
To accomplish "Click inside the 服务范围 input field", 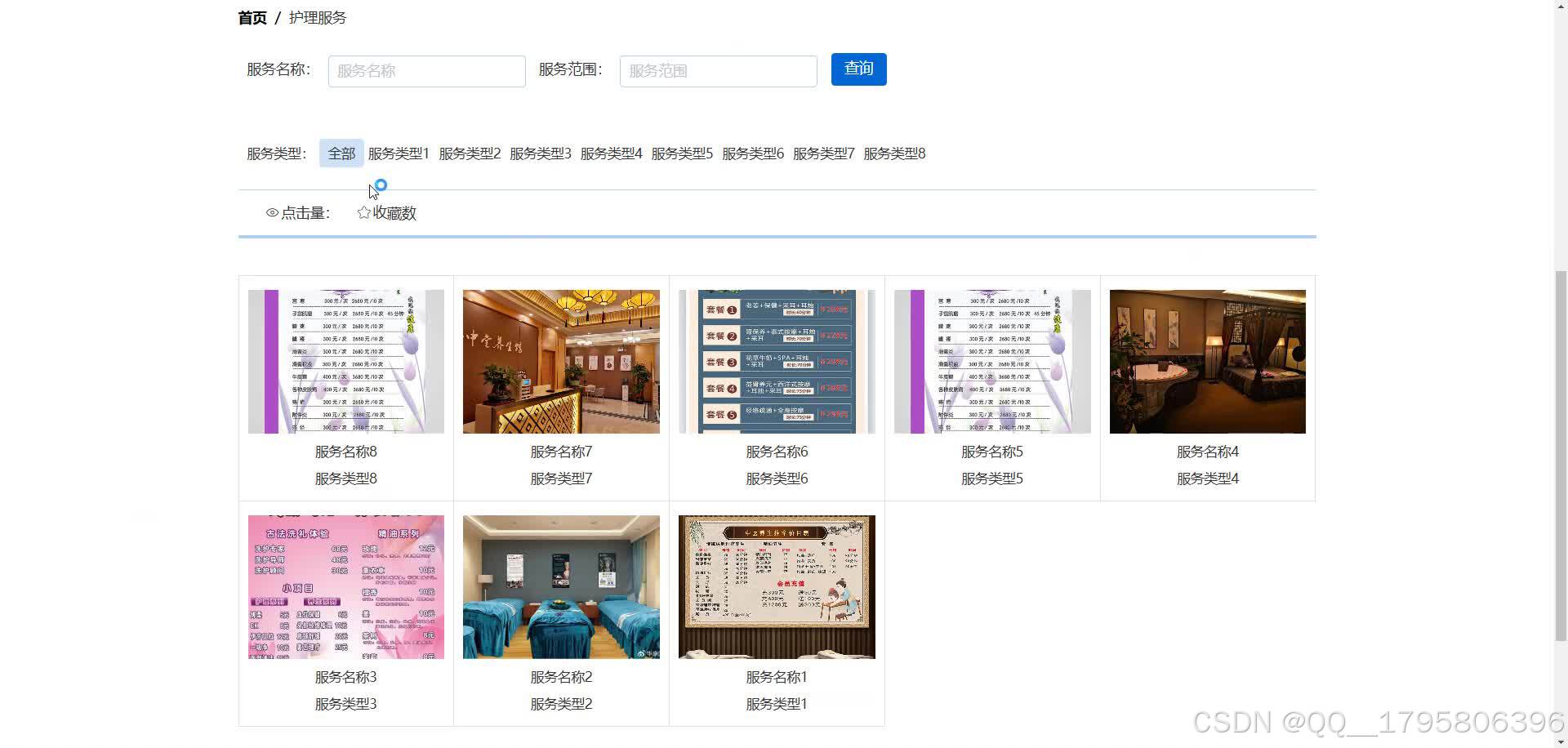I will pos(717,71).
